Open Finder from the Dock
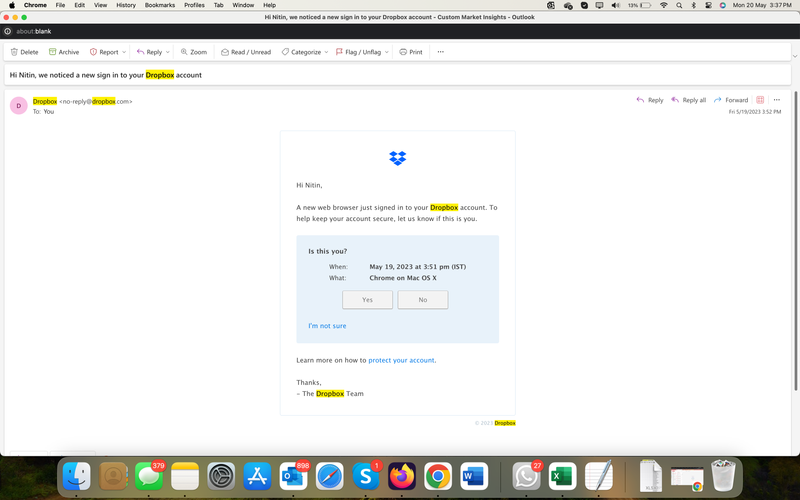The height and width of the screenshot is (500, 800). pos(77,476)
